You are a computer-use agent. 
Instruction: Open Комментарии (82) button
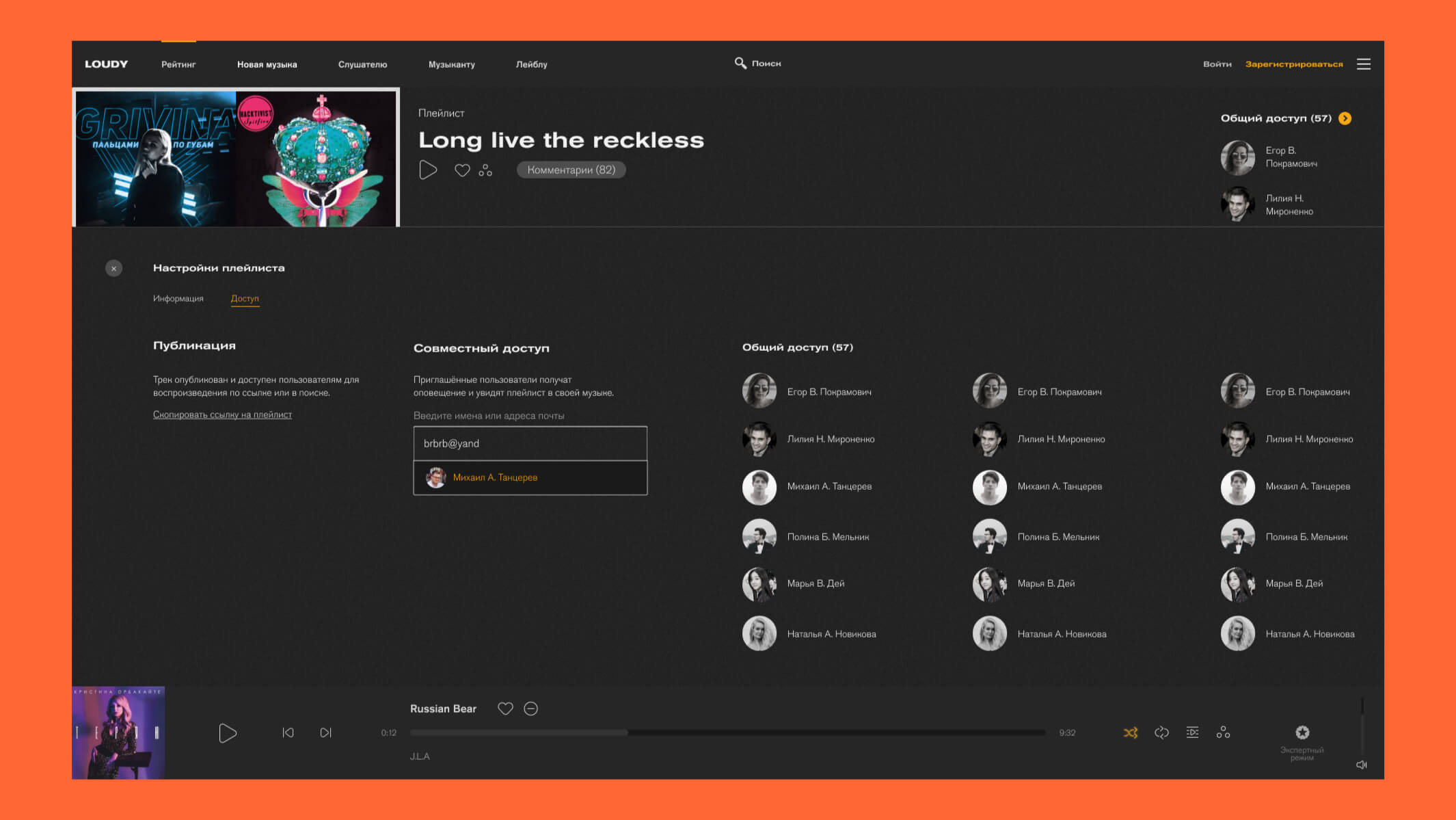571,170
